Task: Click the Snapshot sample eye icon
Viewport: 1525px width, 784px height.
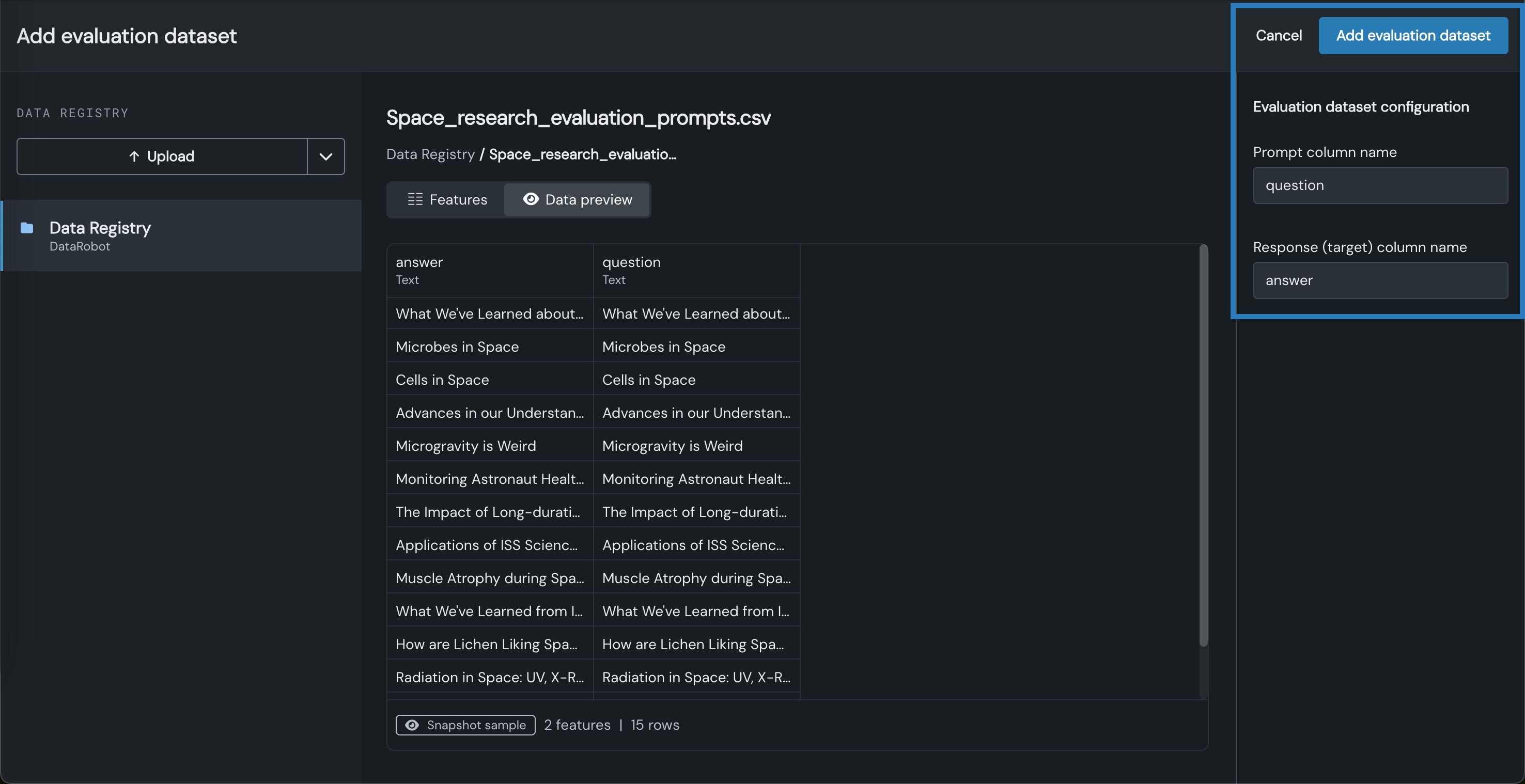Action: click(412, 725)
